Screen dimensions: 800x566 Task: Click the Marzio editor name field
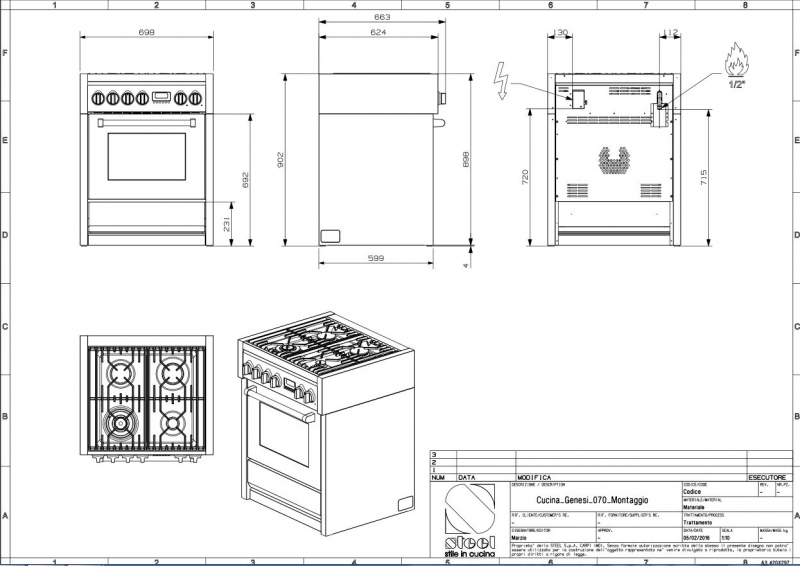pos(522,536)
